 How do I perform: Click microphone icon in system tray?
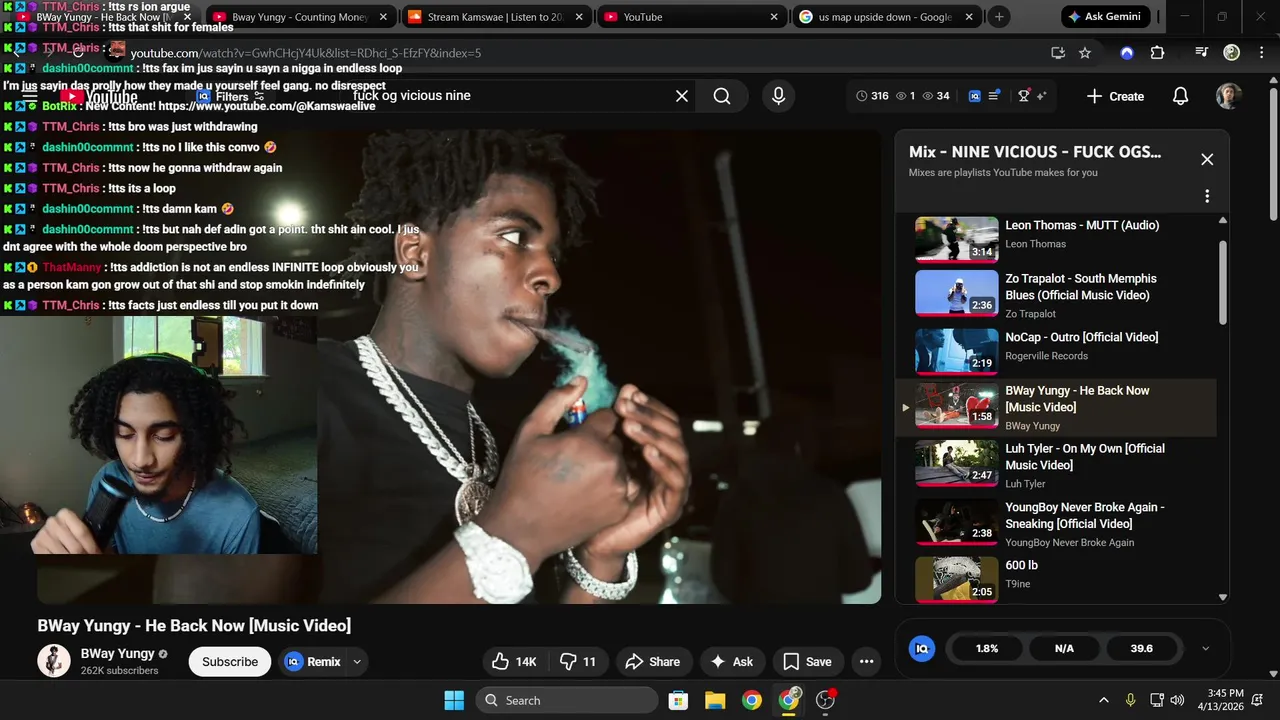tap(1130, 700)
